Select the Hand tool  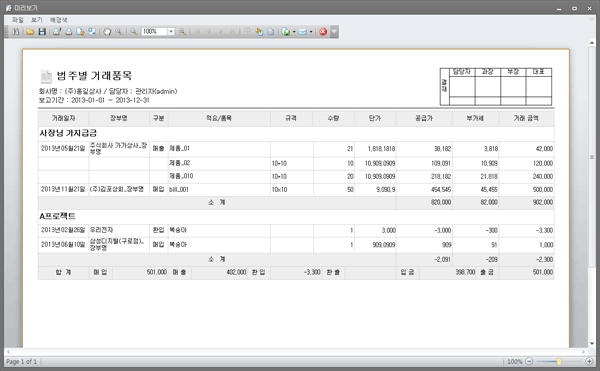click(107, 32)
